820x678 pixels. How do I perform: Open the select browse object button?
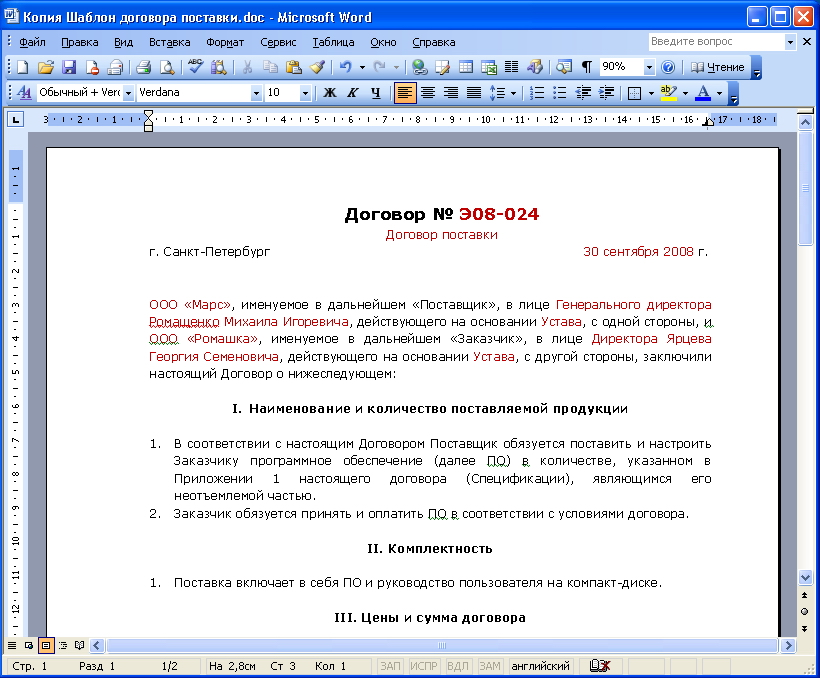point(804,612)
